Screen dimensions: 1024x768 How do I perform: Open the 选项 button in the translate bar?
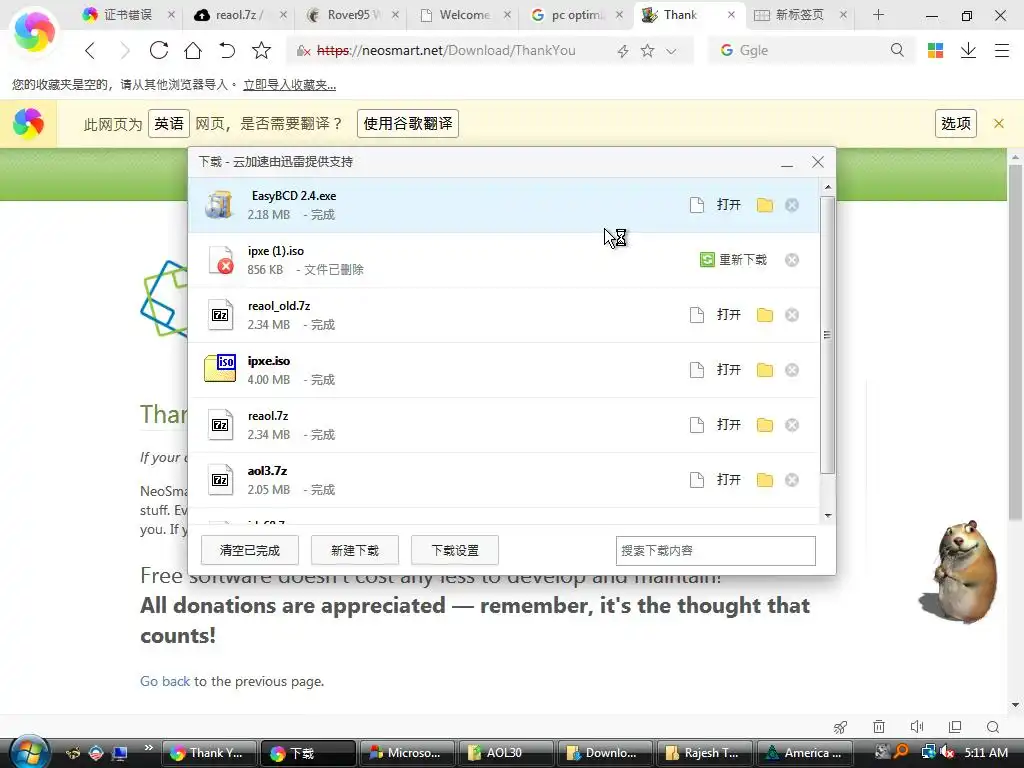coord(955,123)
